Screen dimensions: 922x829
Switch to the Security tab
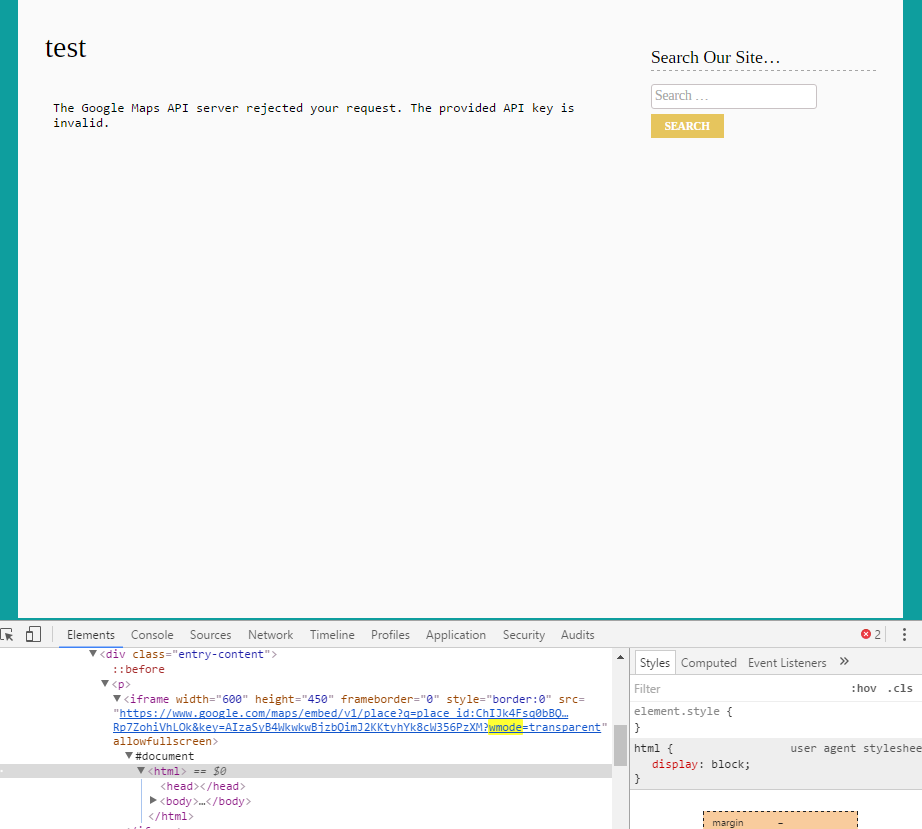(523, 635)
